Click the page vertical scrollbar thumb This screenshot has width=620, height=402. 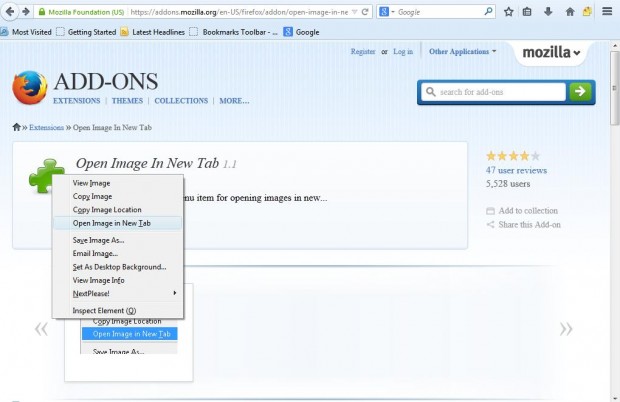tap(614, 89)
